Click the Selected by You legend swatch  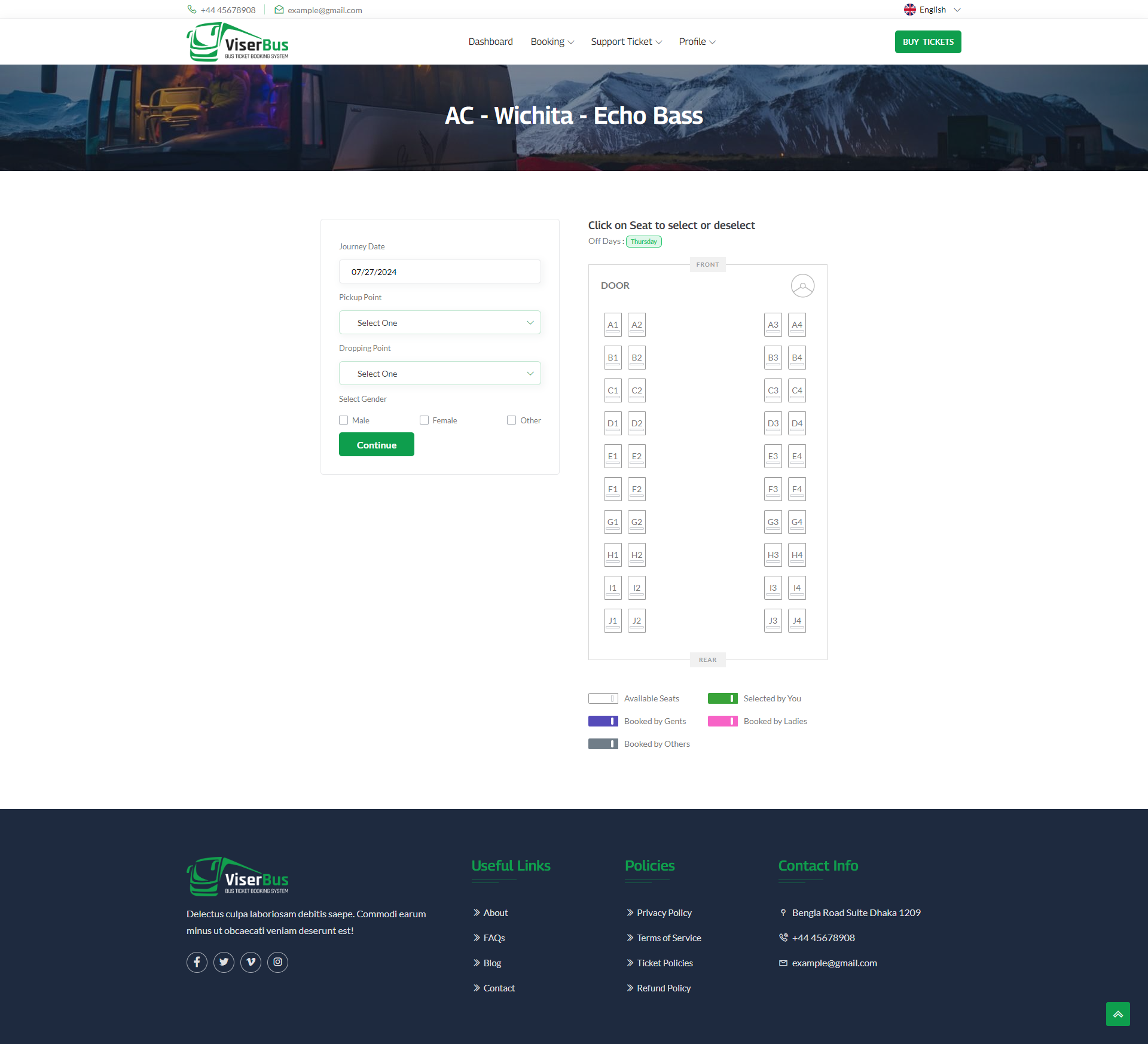[722, 698]
